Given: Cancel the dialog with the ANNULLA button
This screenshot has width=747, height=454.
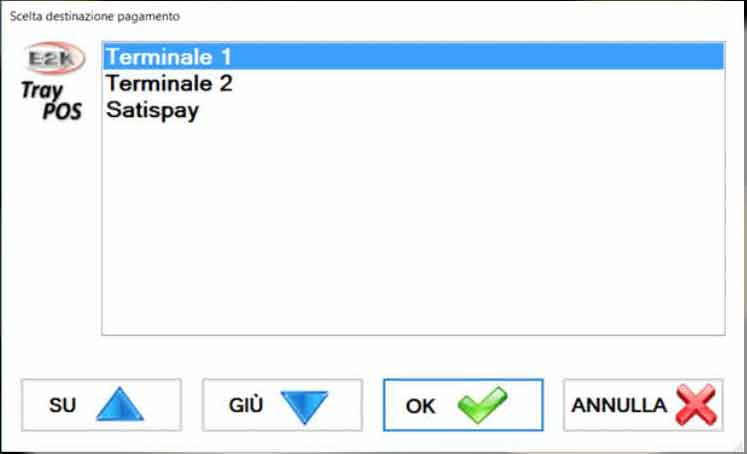Looking at the screenshot, I should pos(643,404).
